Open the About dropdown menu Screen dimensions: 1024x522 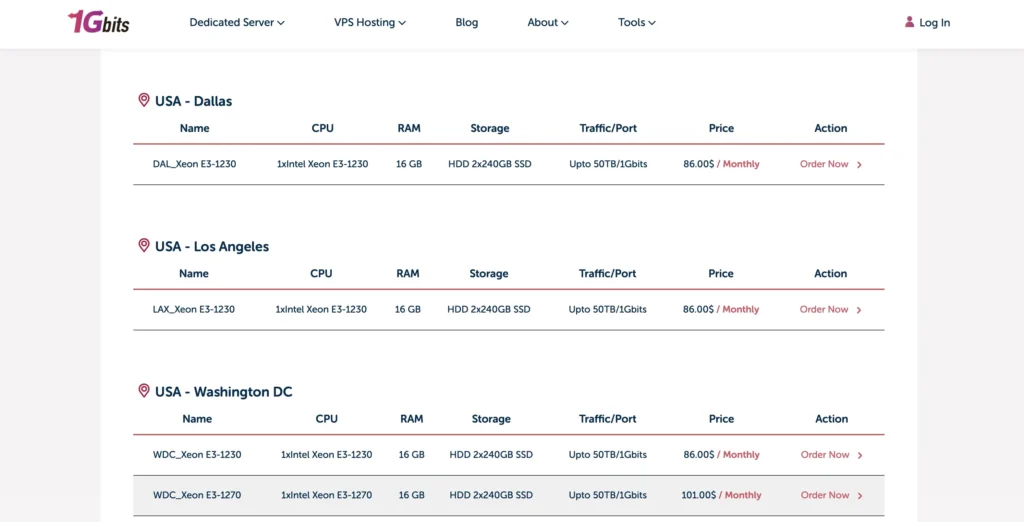(x=548, y=23)
